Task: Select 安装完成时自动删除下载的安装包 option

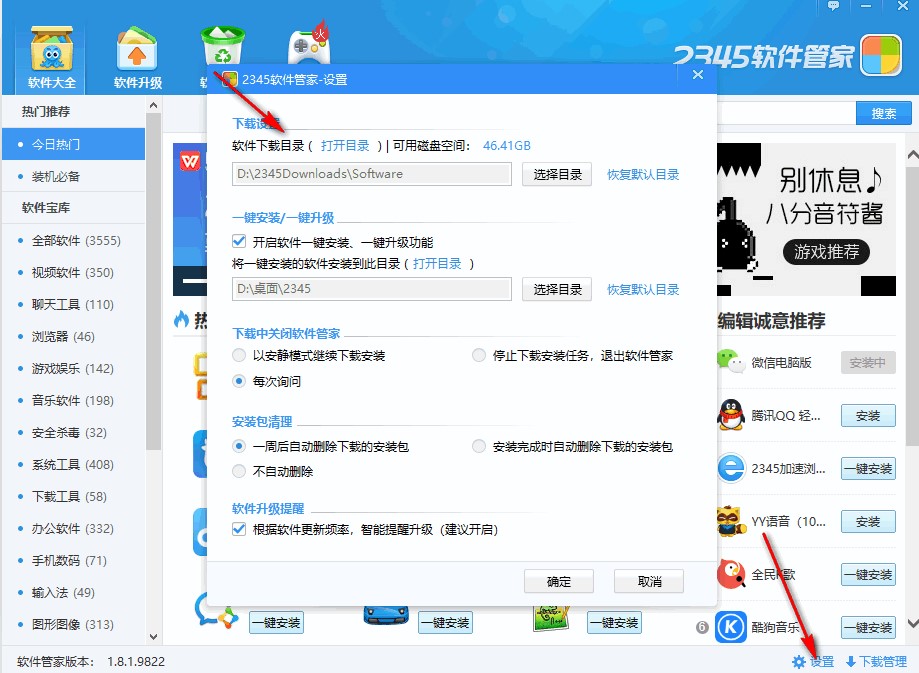Action: pyautogui.click(x=479, y=446)
